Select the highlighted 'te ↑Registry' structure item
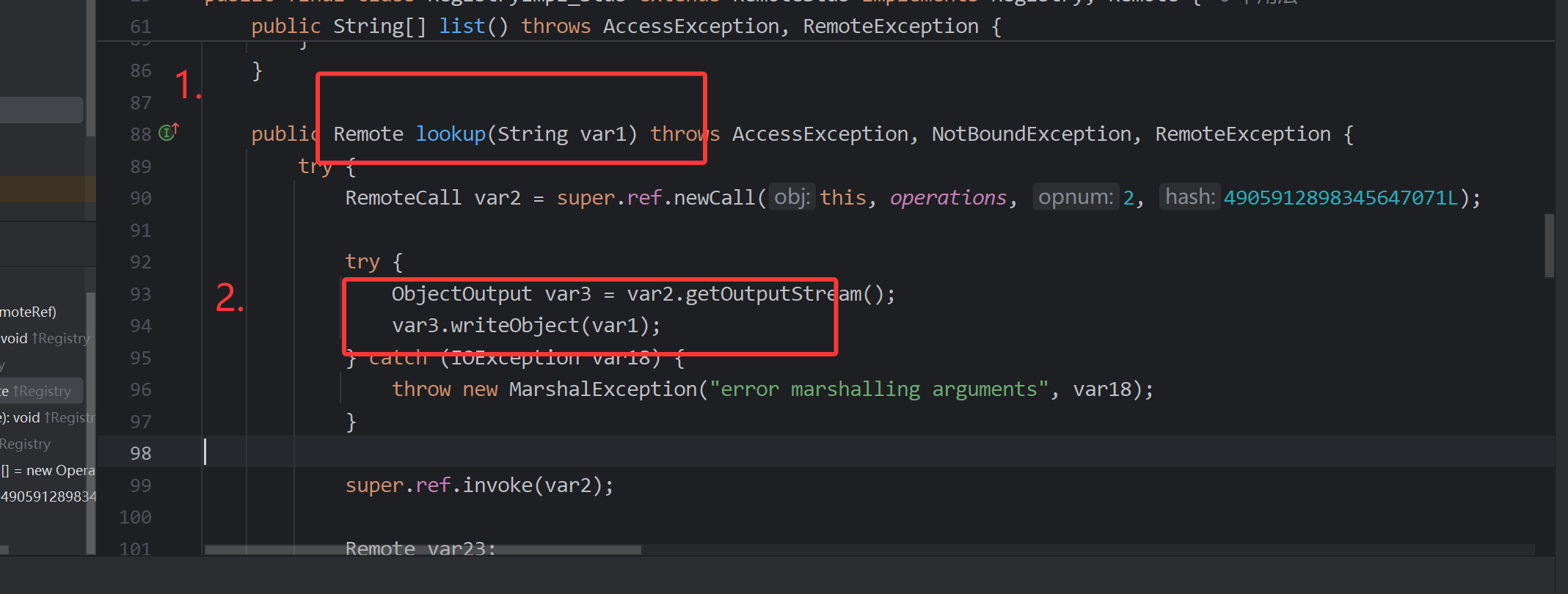The width and height of the screenshot is (1568, 594). [x=40, y=392]
